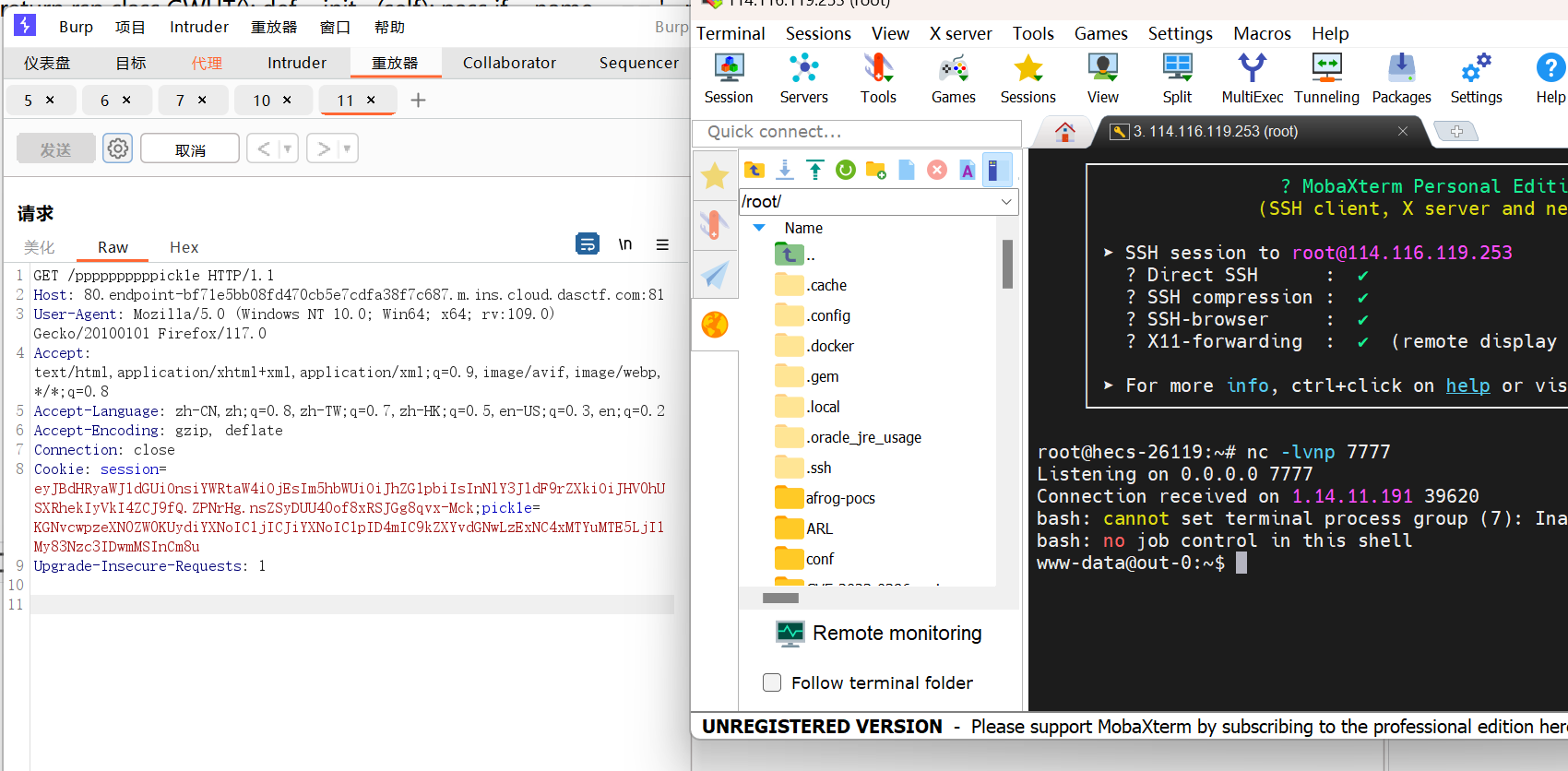Create a new folder in SFTP browser
The width and height of the screenshot is (1568, 771).
(x=876, y=170)
